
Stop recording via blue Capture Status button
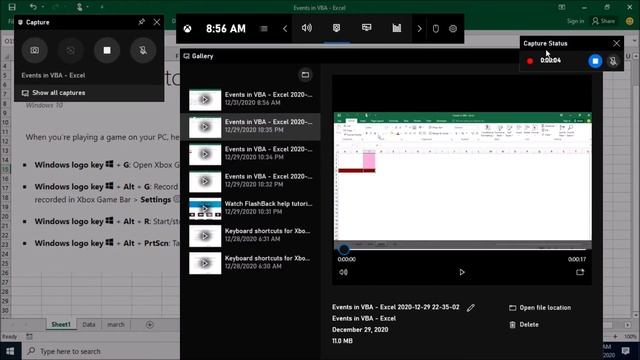pos(595,61)
